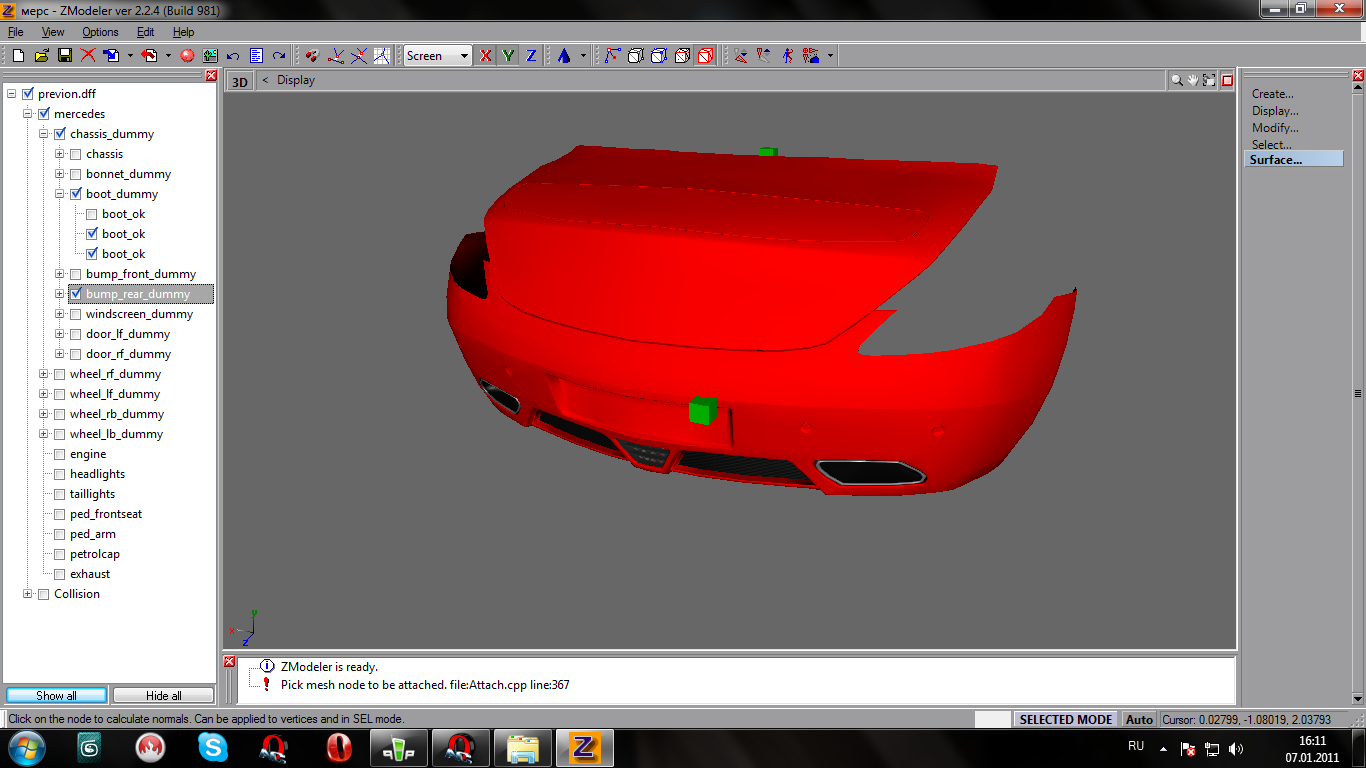Select the viewport pan hand tool
This screenshot has height=768, width=1366.
click(x=1193, y=80)
